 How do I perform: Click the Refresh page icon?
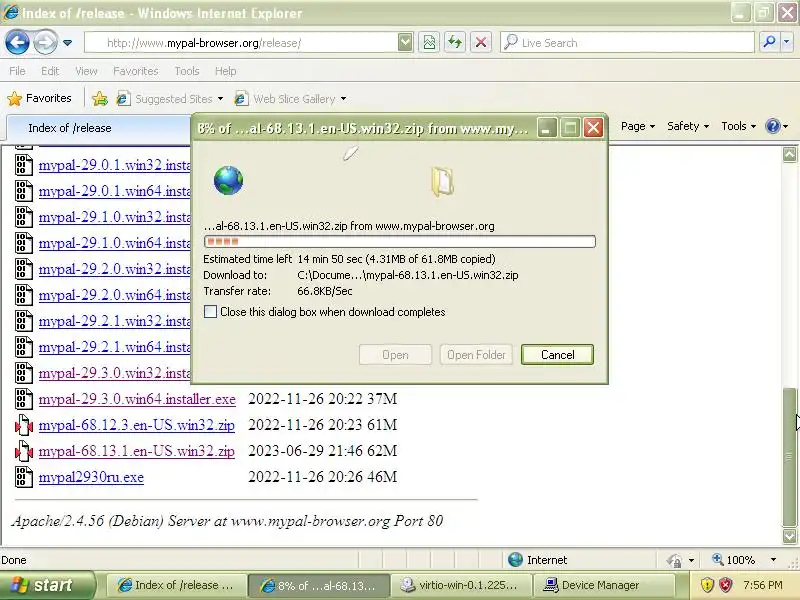(x=455, y=43)
